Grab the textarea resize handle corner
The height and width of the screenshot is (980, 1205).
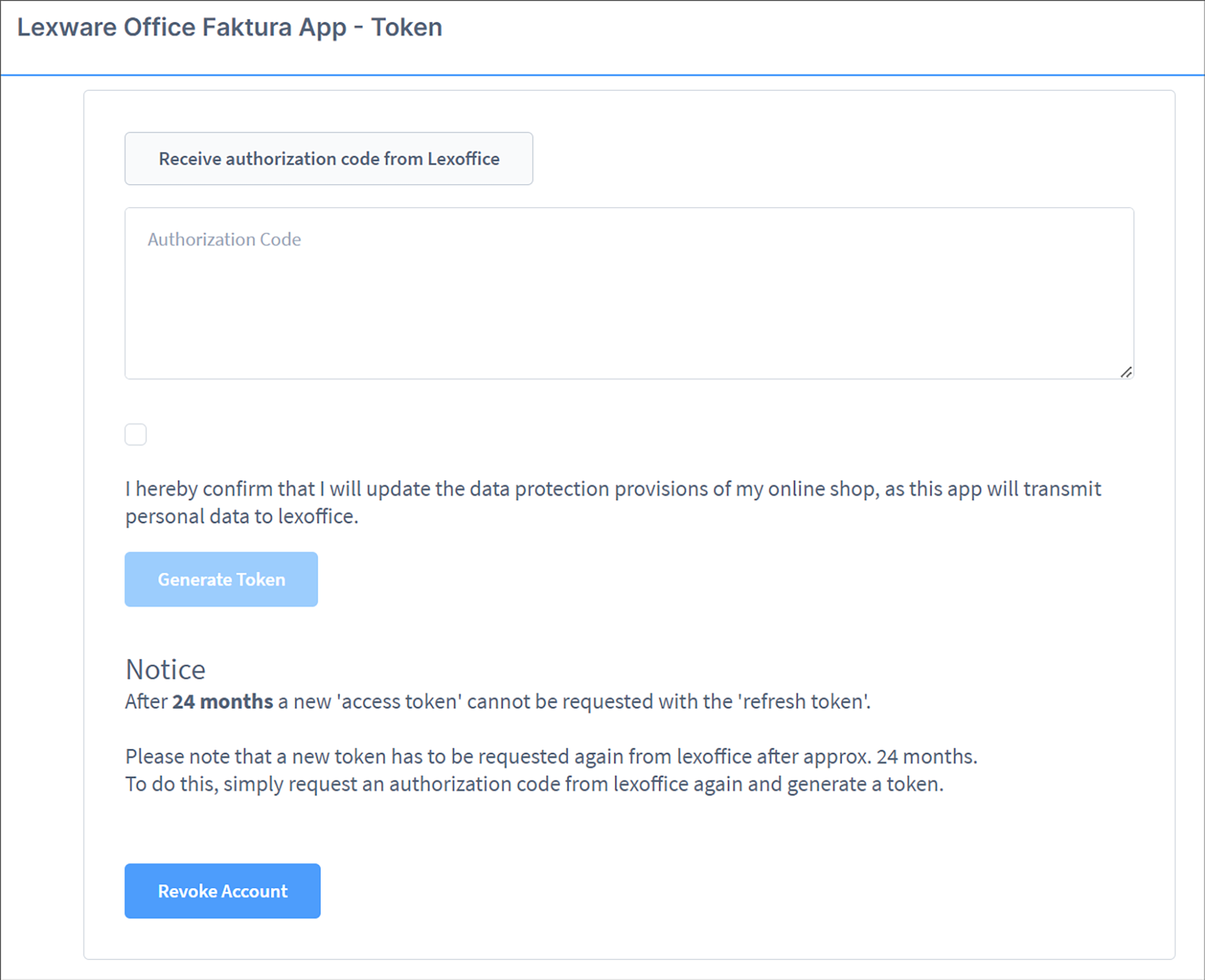(1126, 372)
